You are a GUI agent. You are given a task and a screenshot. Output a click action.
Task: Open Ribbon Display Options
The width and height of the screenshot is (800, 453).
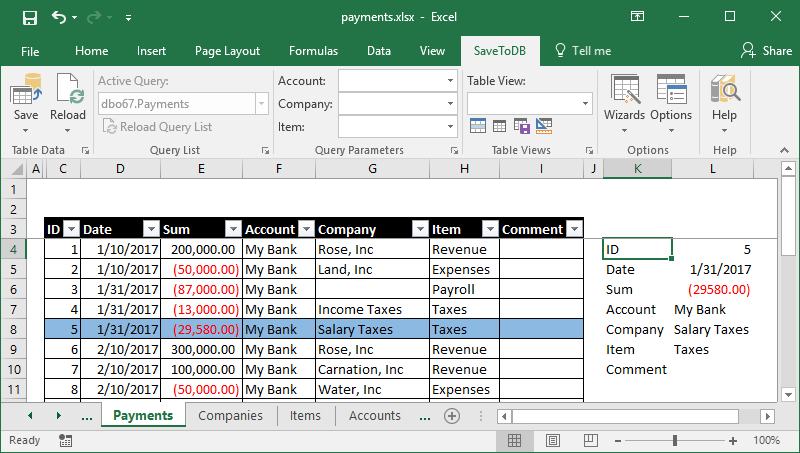tap(637, 17)
